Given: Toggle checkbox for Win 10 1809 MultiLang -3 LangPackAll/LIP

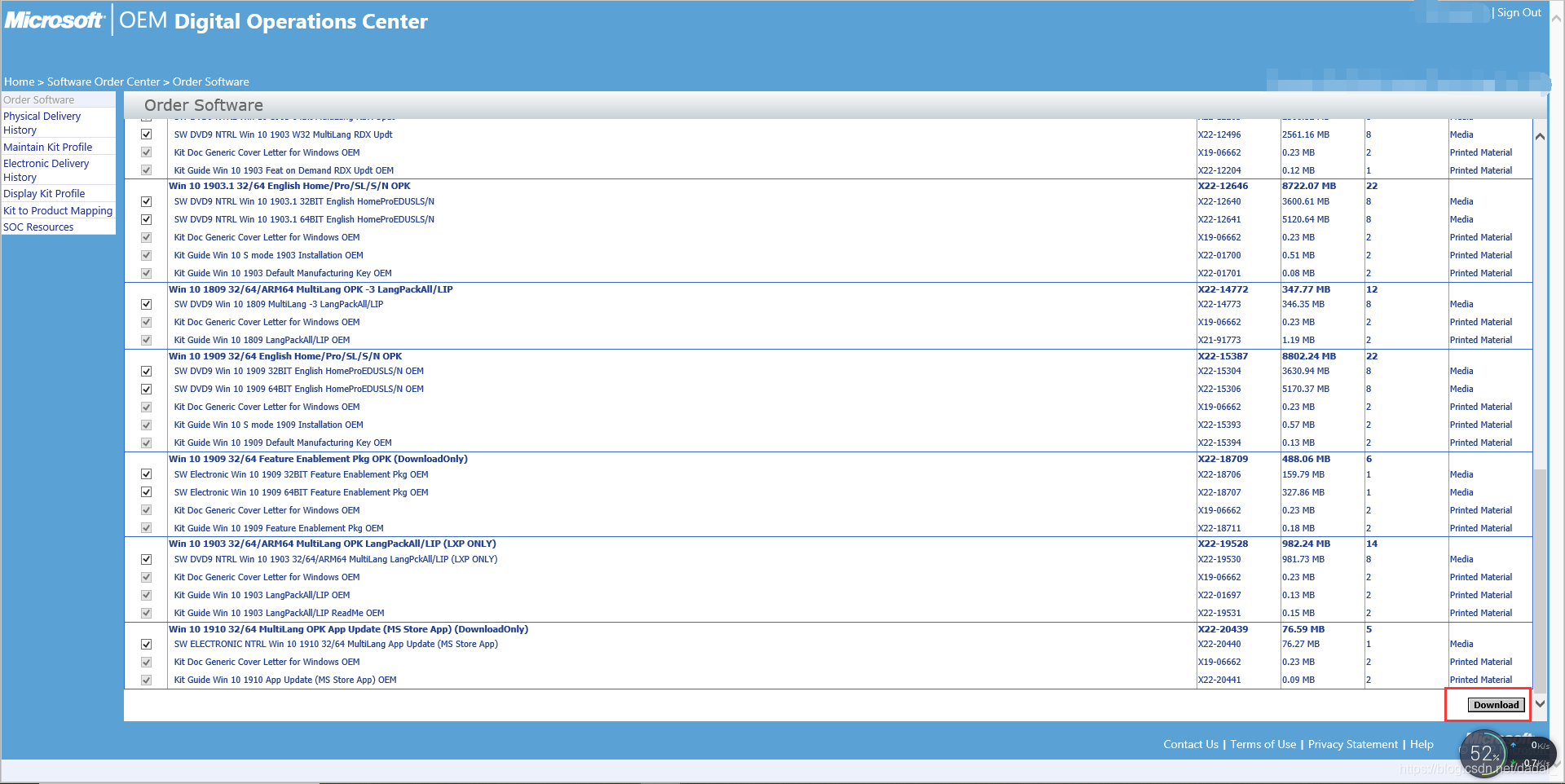Looking at the screenshot, I should click(147, 304).
